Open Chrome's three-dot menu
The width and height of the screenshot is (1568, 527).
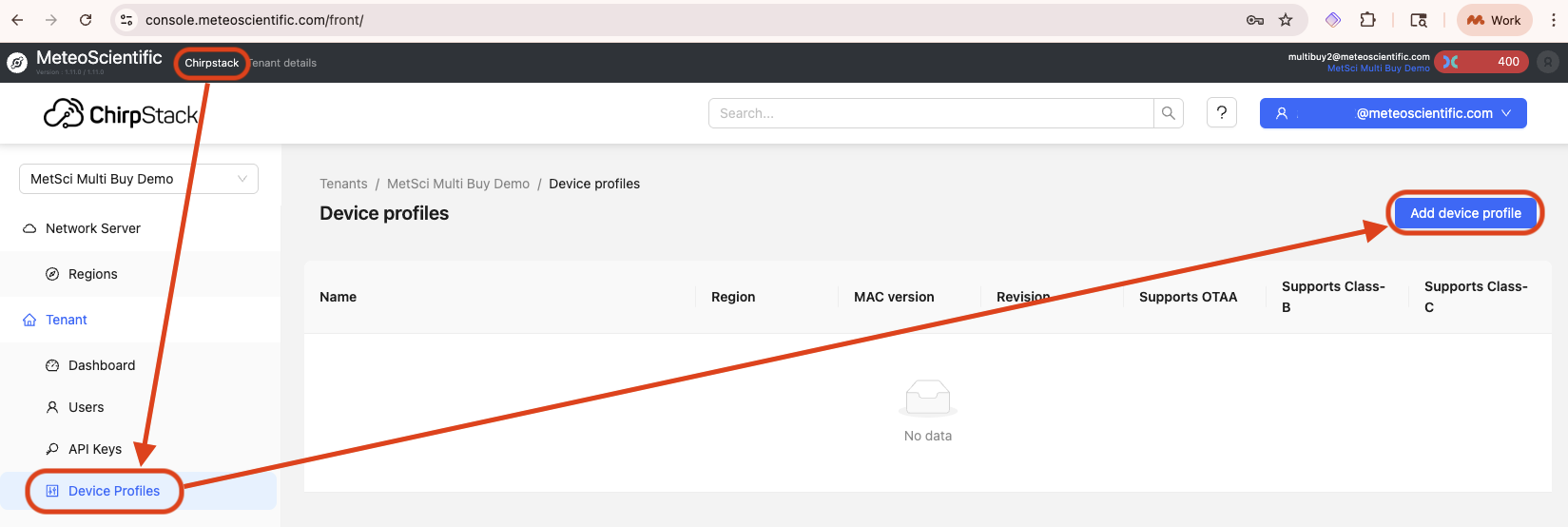[1554, 20]
